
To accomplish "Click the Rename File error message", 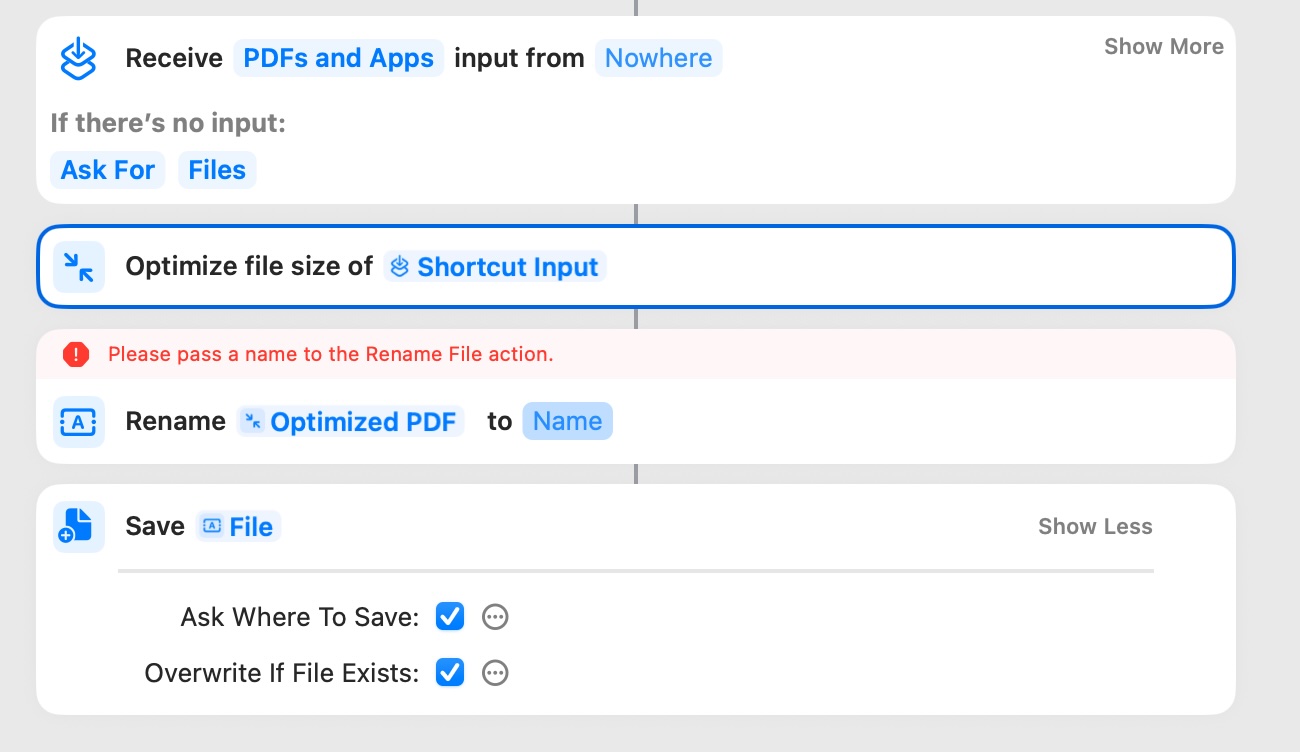I will pyautogui.click(x=330, y=354).
